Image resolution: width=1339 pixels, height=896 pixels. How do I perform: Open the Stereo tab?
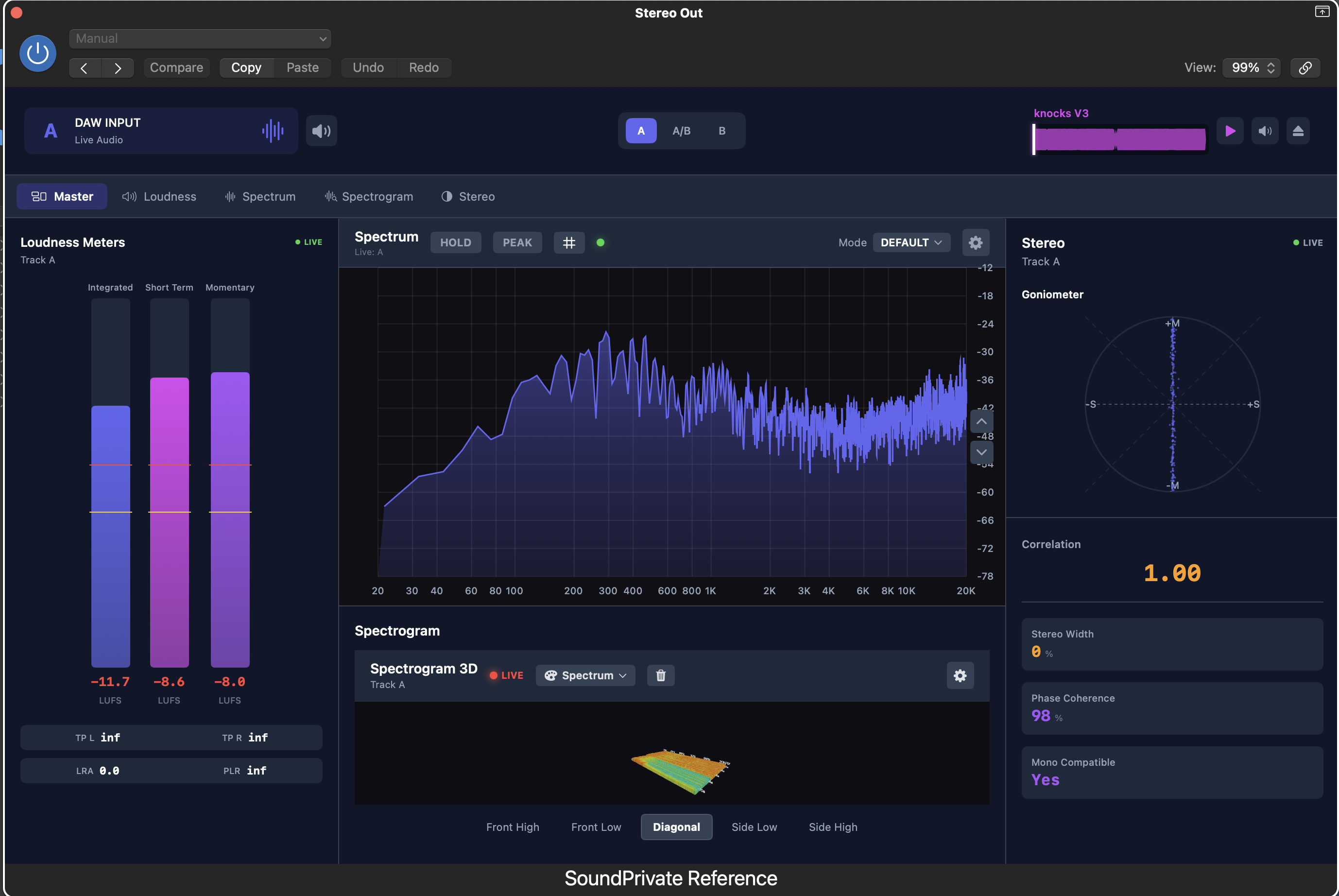(x=468, y=197)
